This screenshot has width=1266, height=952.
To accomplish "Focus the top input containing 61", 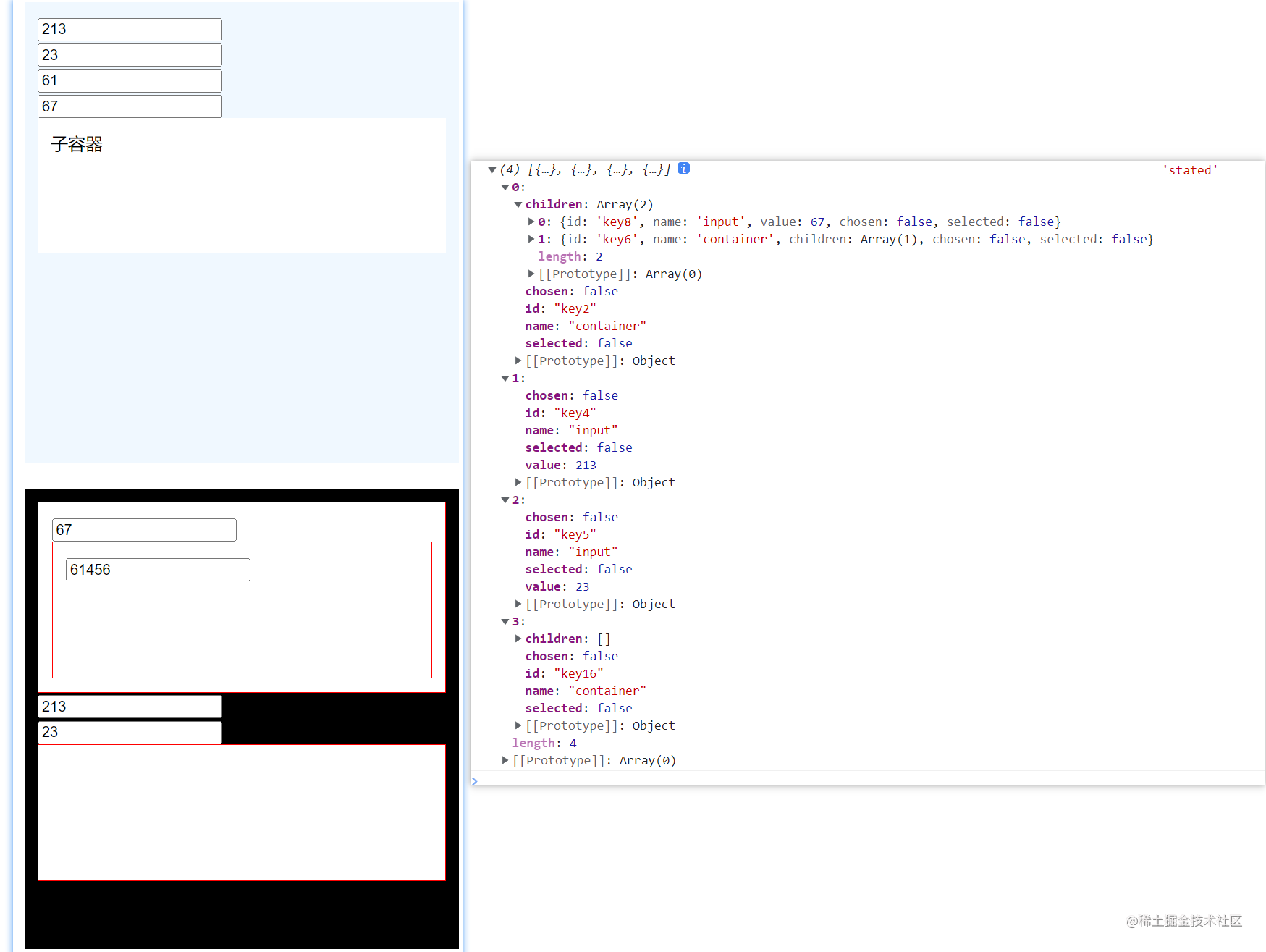I will (x=130, y=80).
